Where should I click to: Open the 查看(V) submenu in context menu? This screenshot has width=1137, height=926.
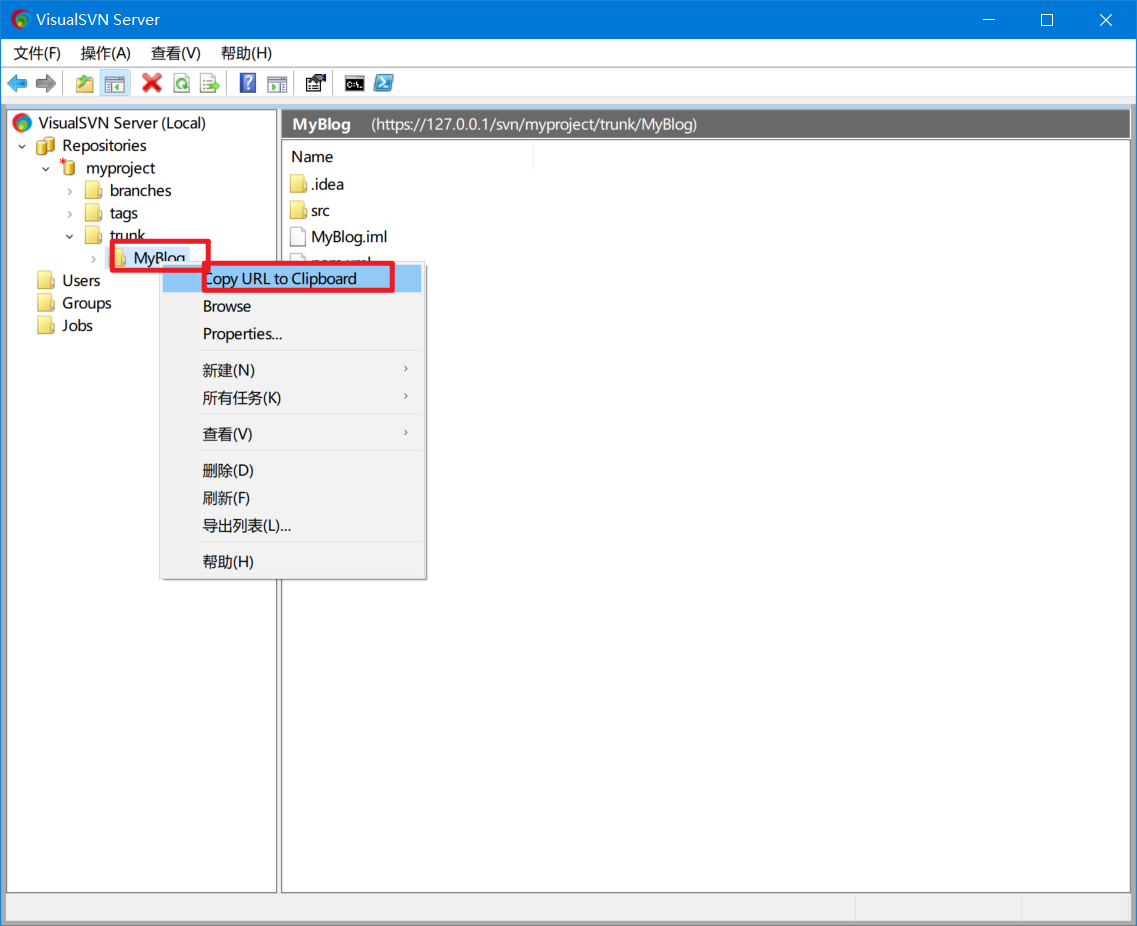[x=292, y=434]
